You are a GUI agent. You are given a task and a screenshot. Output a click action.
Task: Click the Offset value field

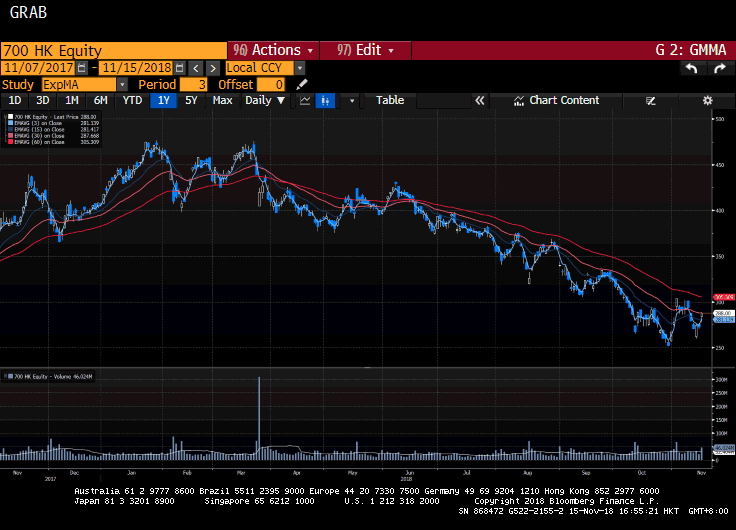click(x=271, y=84)
